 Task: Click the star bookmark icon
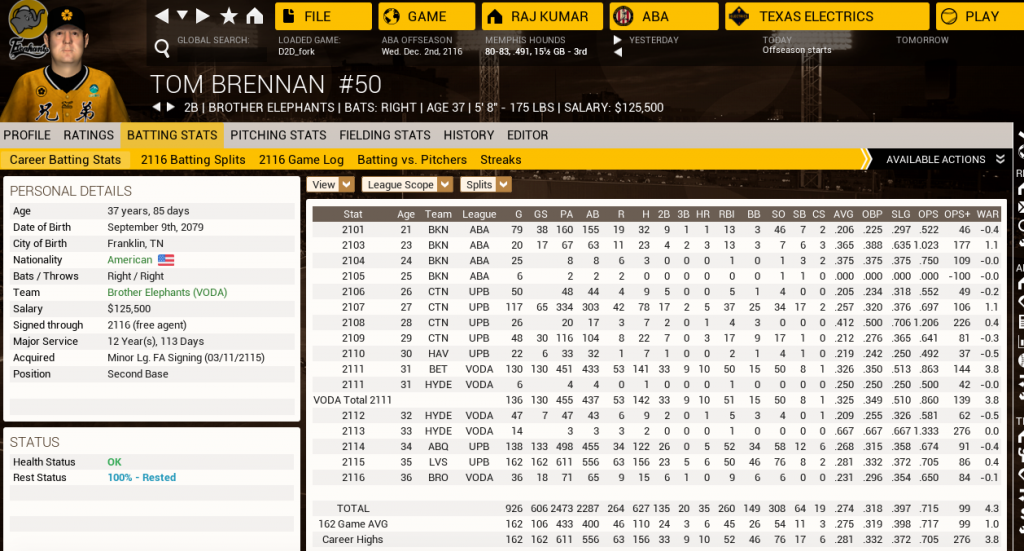coord(229,16)
